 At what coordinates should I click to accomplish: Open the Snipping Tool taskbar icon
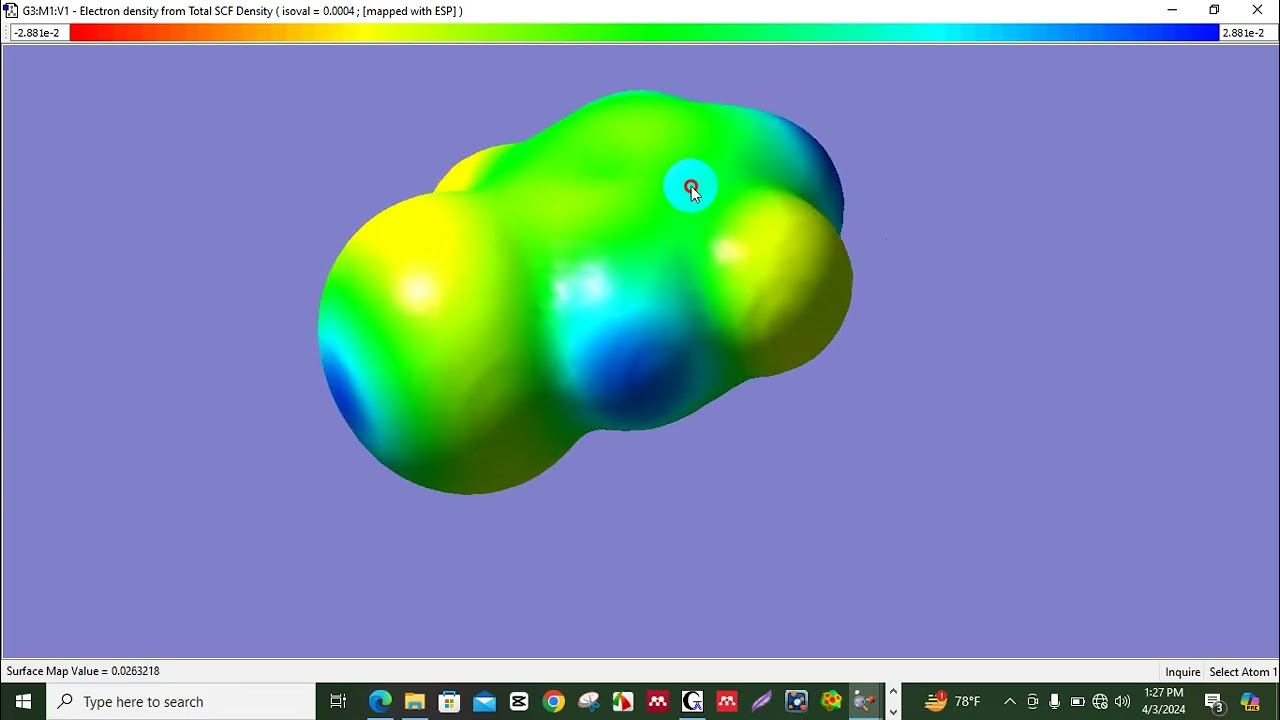588,702
